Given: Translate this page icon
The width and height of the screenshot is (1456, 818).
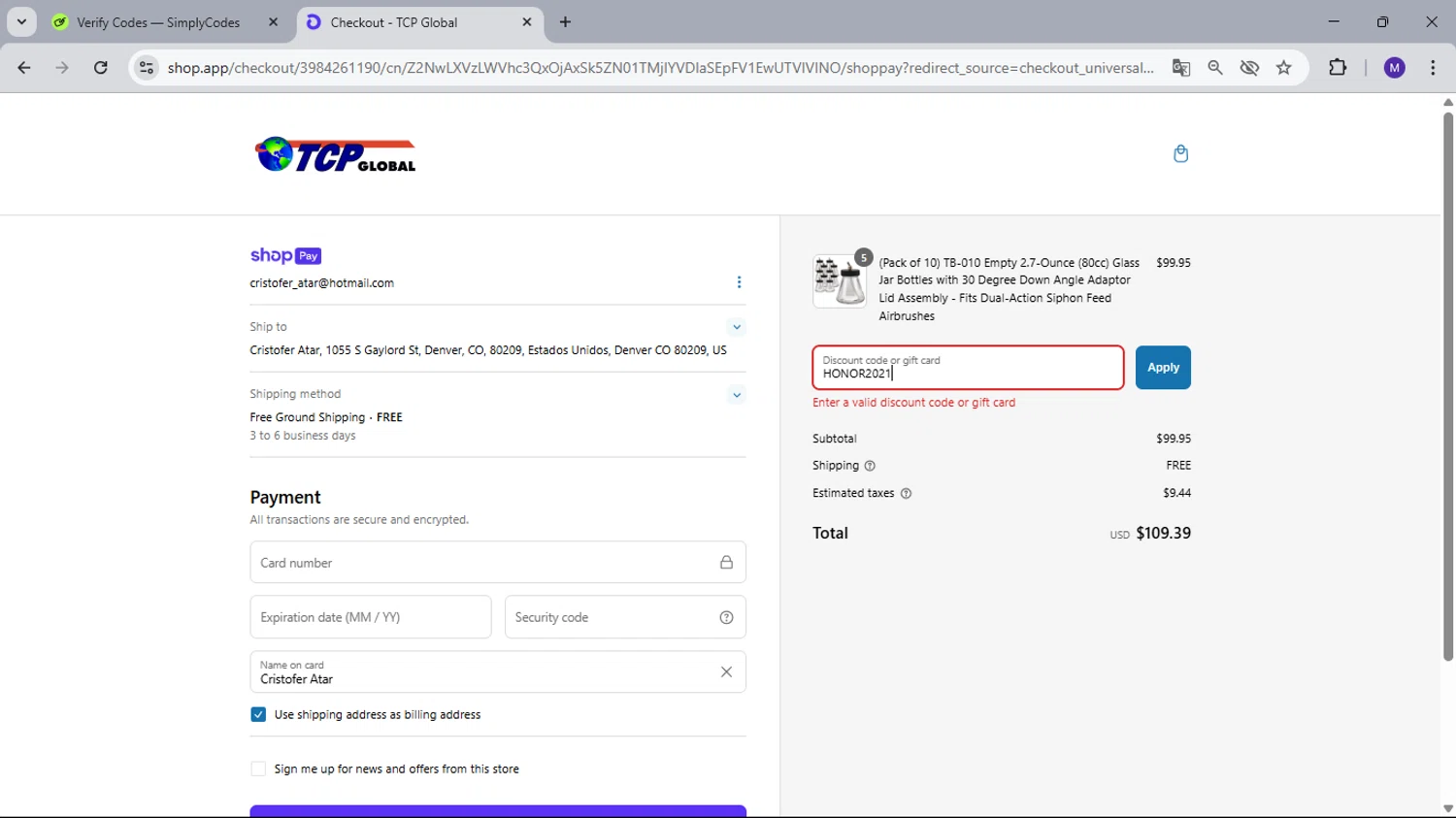Looking at the screenshot, I should pos(1181,68).
